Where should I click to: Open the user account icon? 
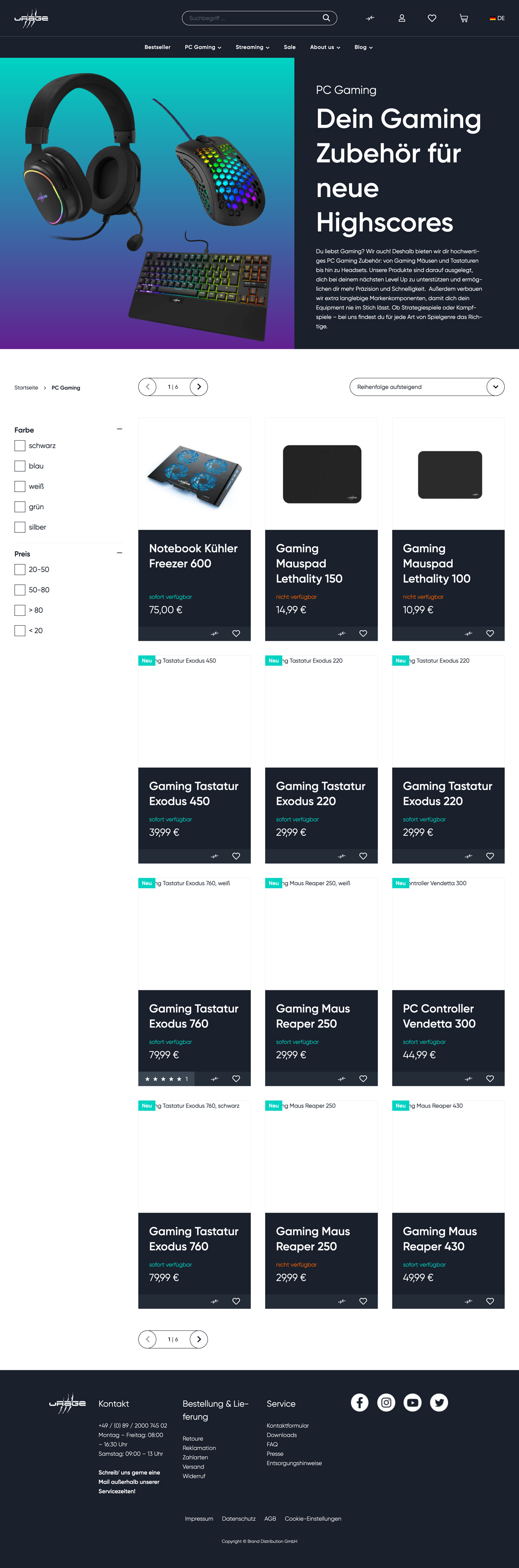(401, 18)
